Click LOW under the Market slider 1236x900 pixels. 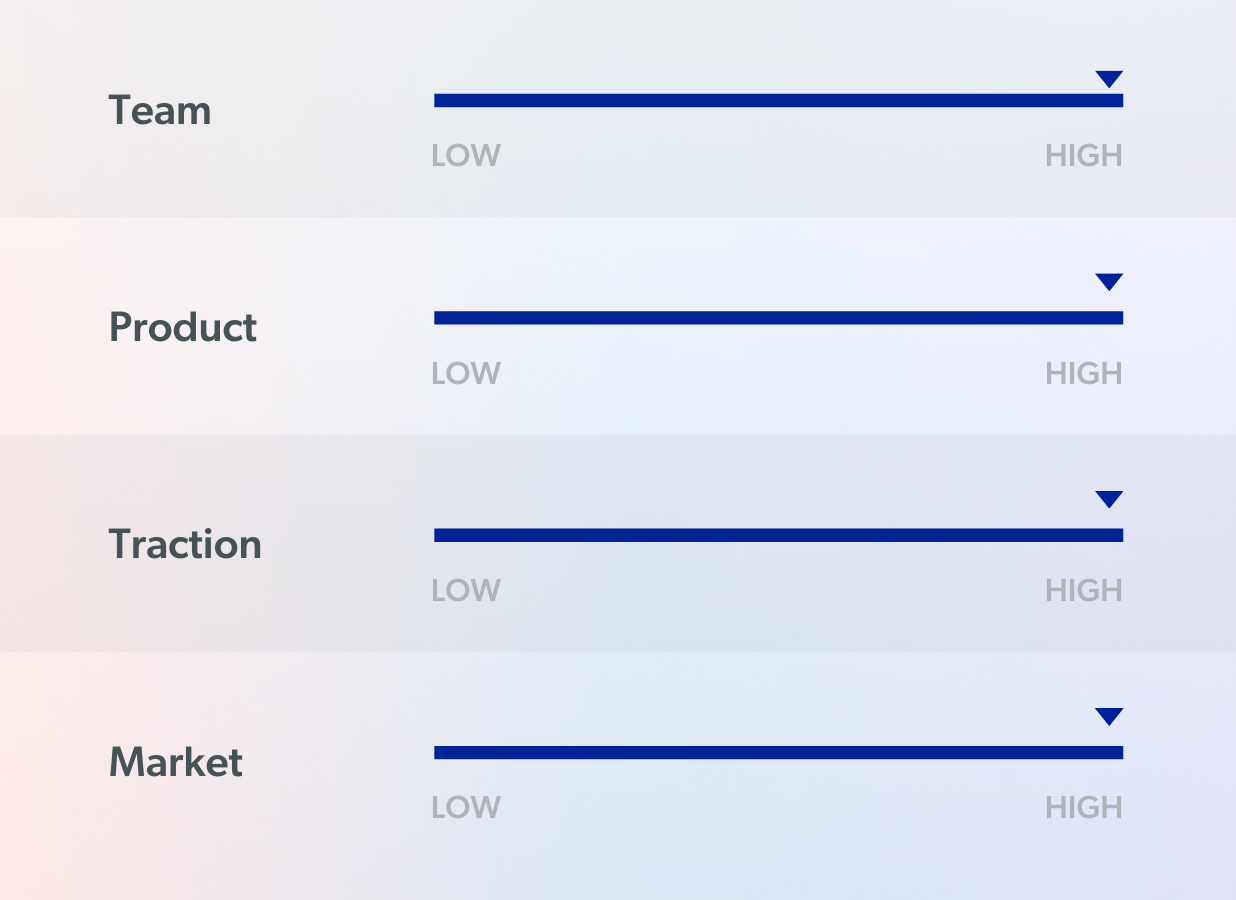[466, 808]
